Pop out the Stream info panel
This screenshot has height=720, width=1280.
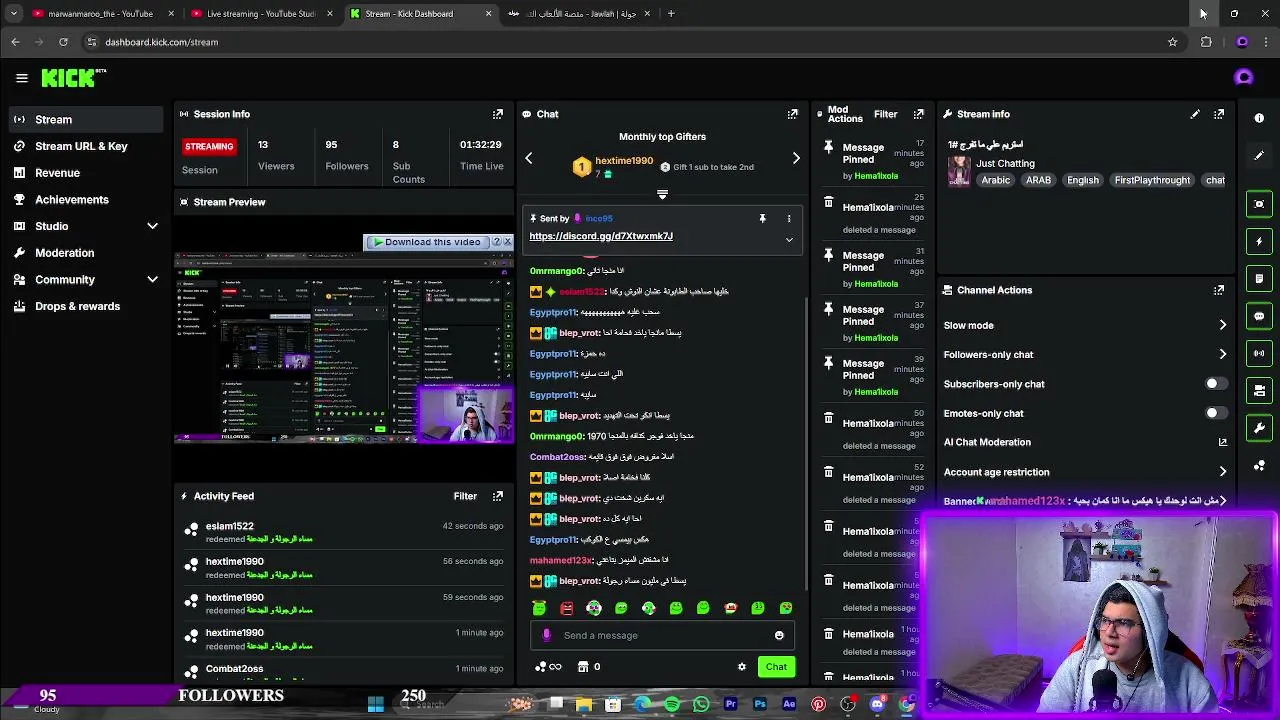click(1219, 114)
